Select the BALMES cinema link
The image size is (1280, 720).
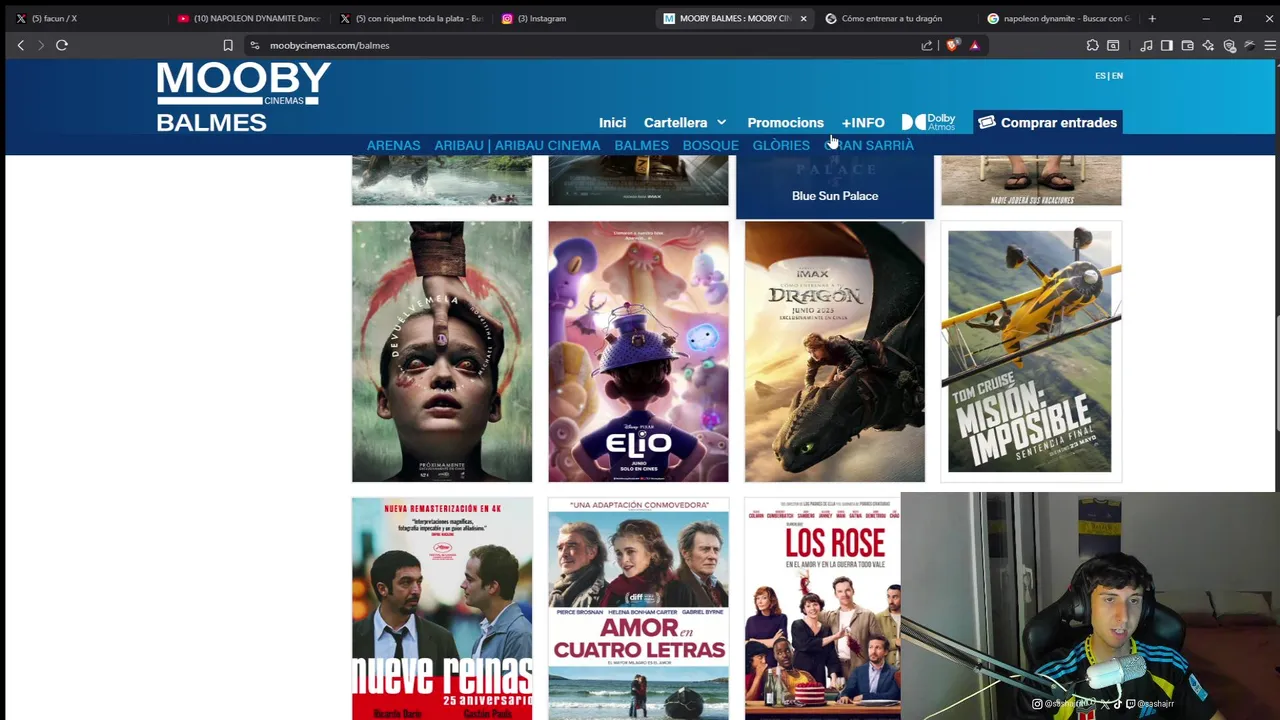point(641,145)
